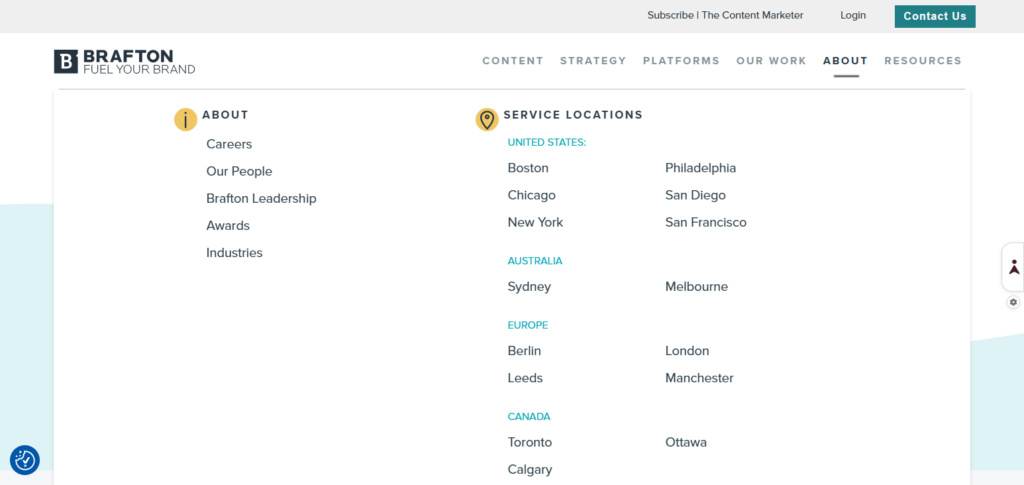The height and width of the screenshot is (485, 1024).
Task: Click the Service Locations heading
Action: [x=573, y=115]
